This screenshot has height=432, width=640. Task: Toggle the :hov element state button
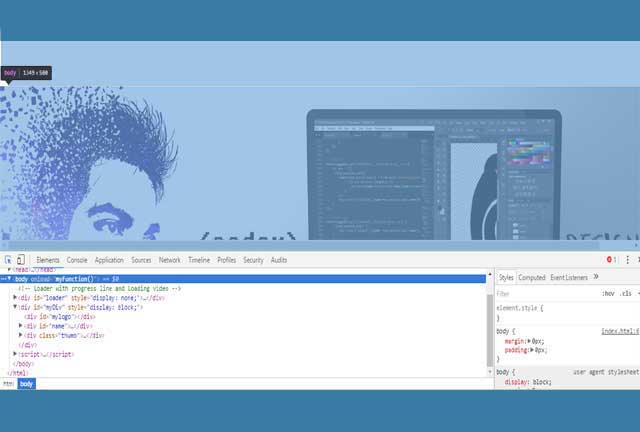click(x=608, y=294)
